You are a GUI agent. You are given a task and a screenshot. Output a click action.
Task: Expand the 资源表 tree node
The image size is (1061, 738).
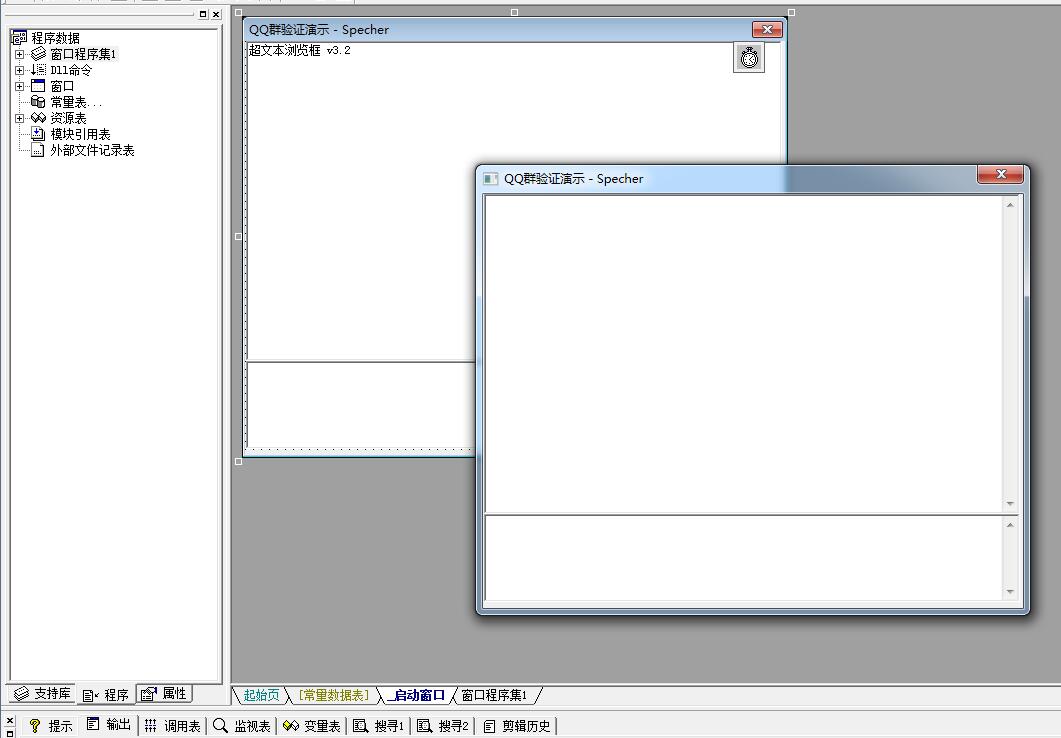[20, 118]
